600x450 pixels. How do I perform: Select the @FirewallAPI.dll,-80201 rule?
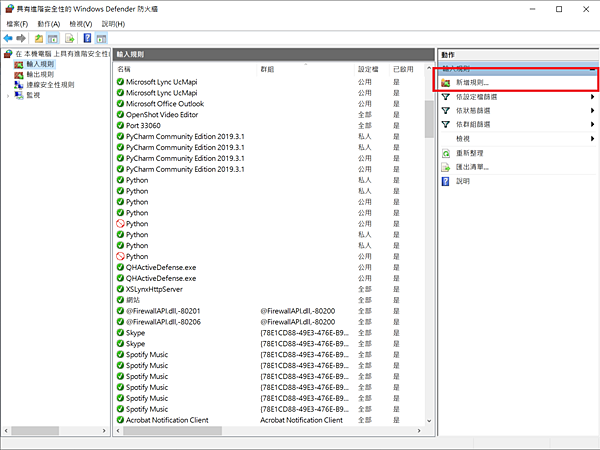[163, 311]
